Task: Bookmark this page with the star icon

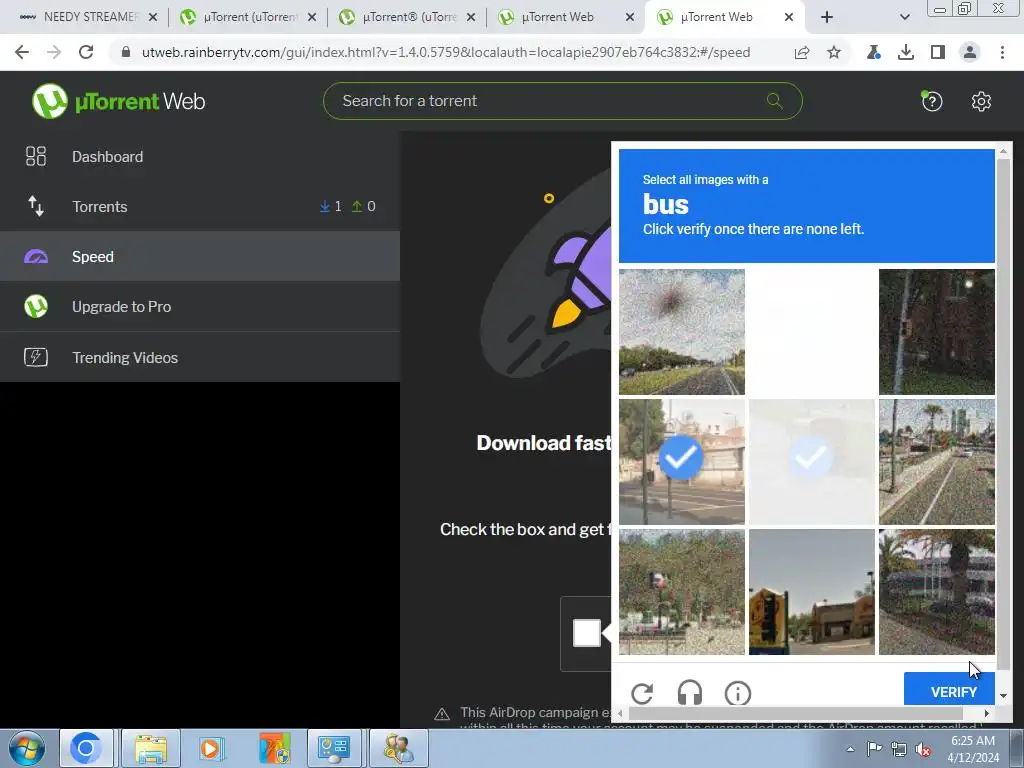Action: (834, 52)
